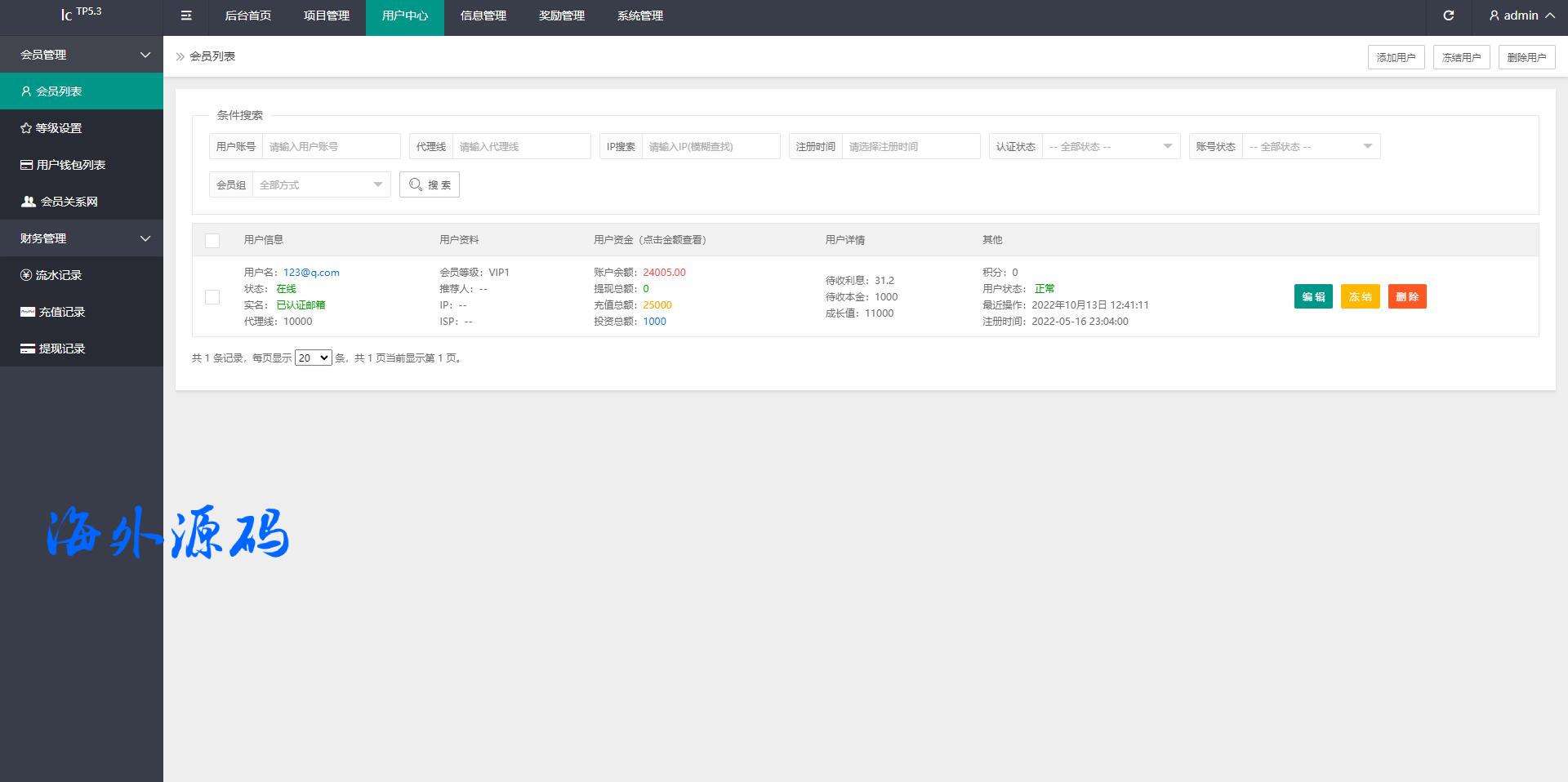Image resolution: width=1568 pixels, height=782 pixels.
Task: Click the refresh icon in top bar
Action: pyautogui.click(x=1448, y=16)
